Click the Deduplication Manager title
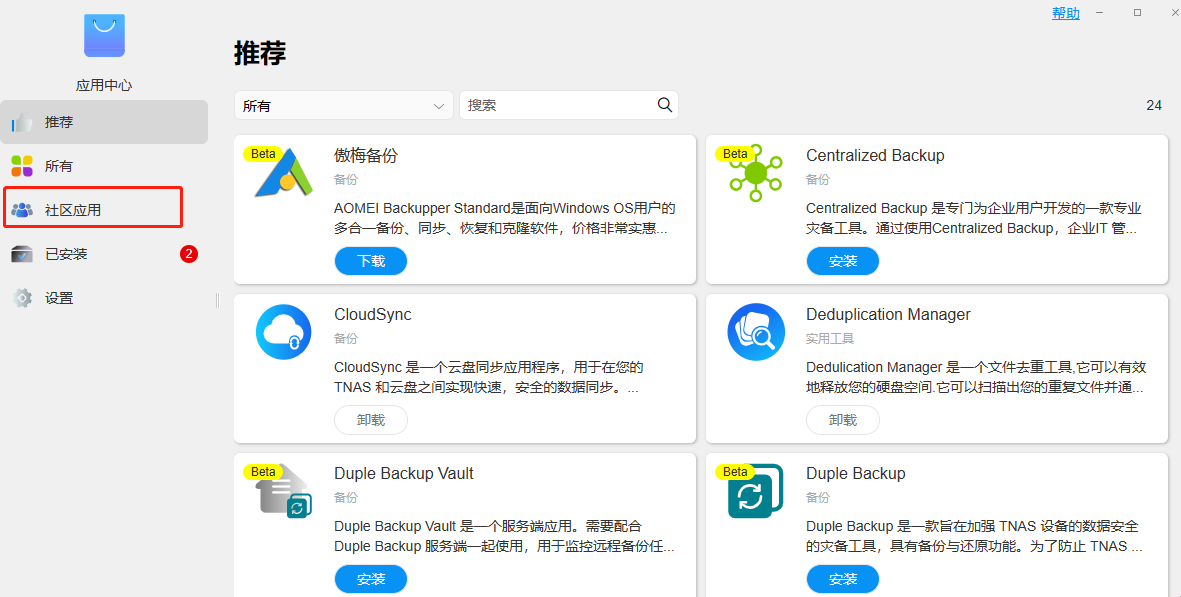1181x597 pixels. (888, 315)
